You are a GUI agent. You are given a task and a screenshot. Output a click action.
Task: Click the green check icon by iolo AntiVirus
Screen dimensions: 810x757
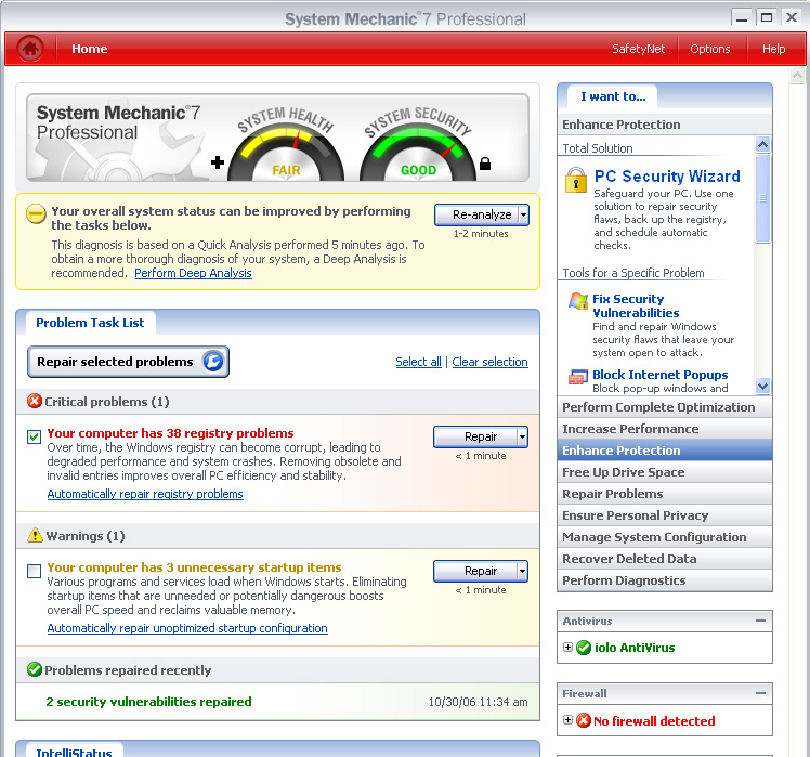(583, 647)
